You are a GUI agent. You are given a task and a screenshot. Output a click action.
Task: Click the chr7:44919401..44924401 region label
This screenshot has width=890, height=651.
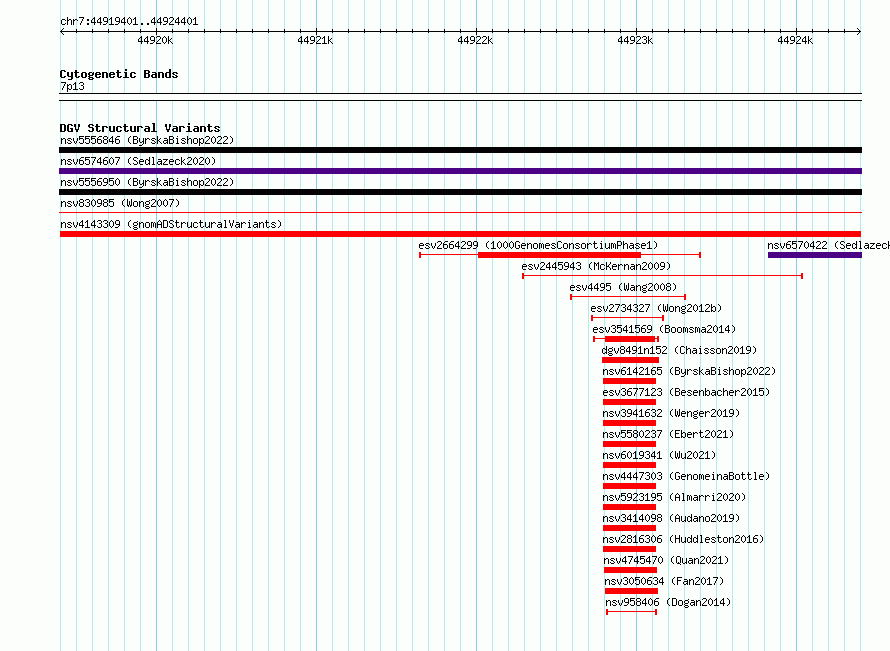point(129,22)
